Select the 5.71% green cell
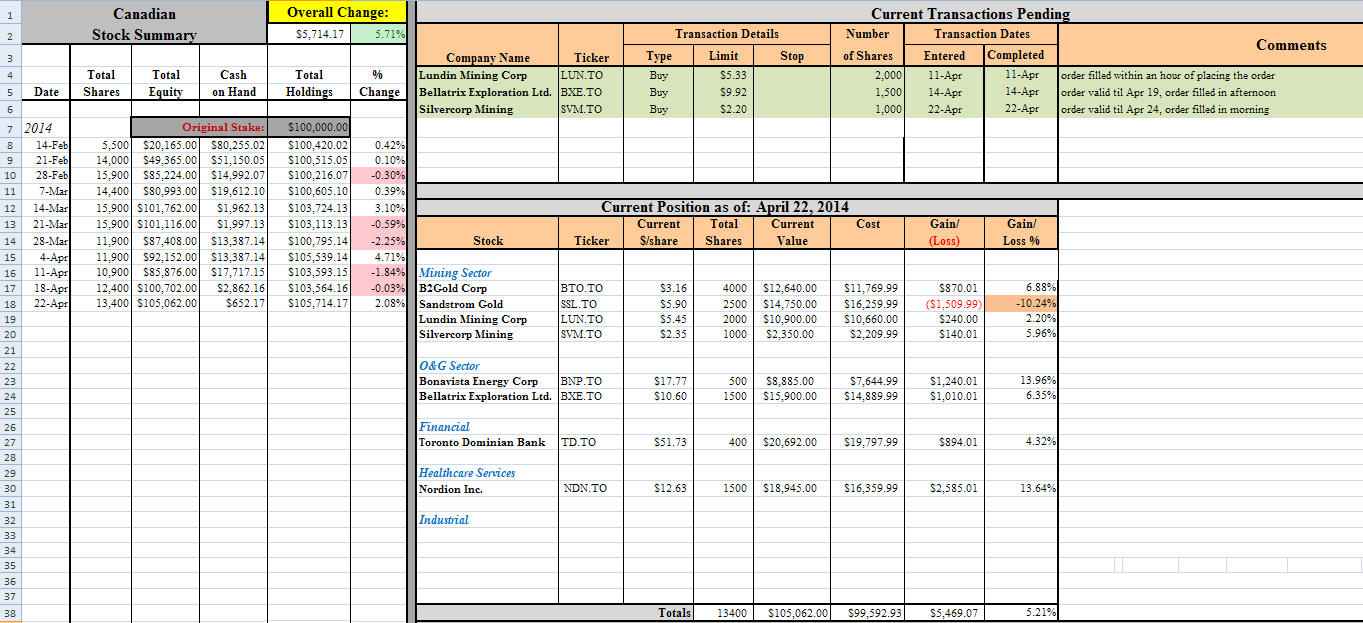Viewport: 1363px width, 623px height. click(378, 34)
